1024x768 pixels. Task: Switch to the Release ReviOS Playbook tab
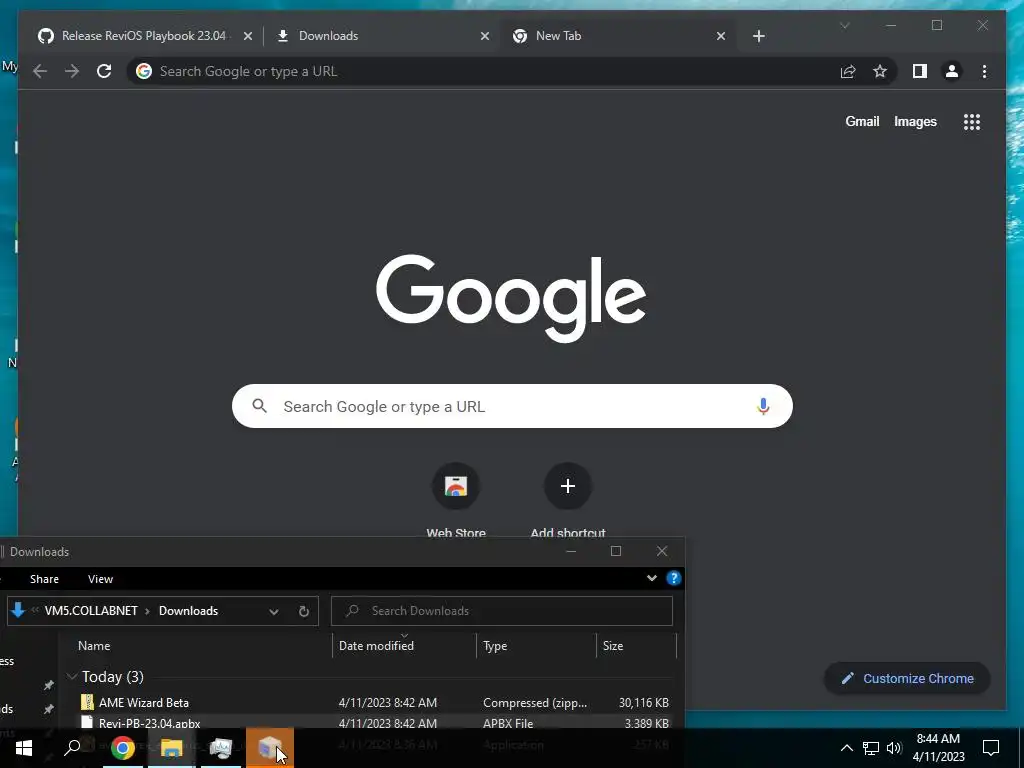point(144,36)
